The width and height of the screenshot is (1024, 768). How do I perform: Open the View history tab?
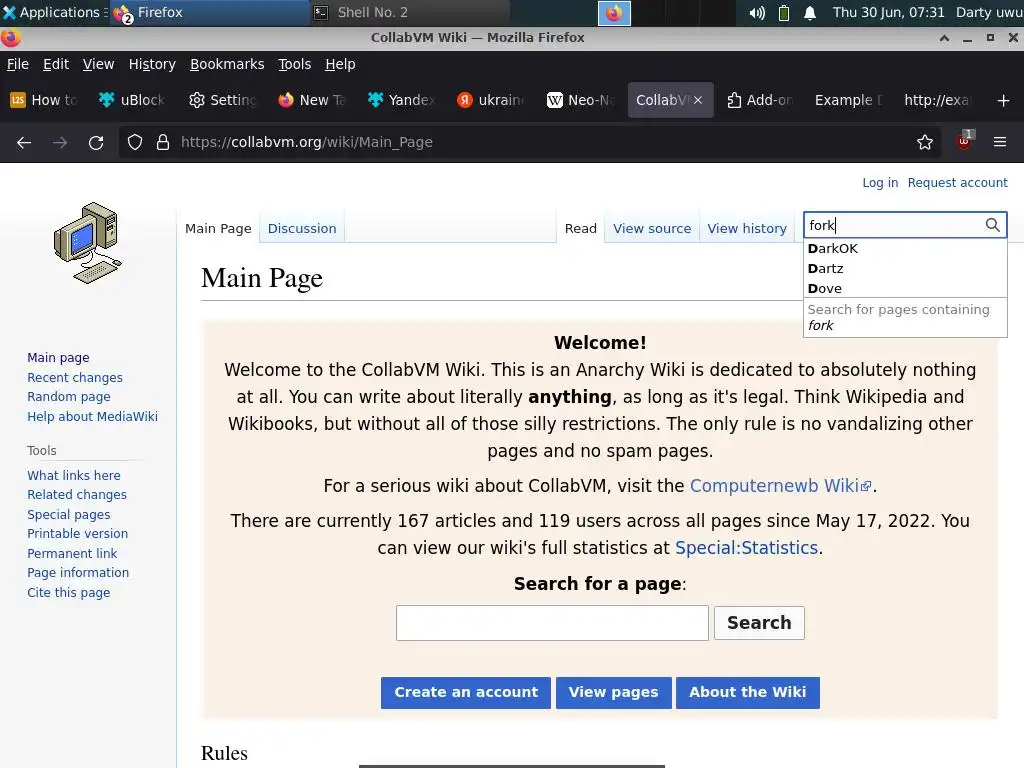(746, 229)
